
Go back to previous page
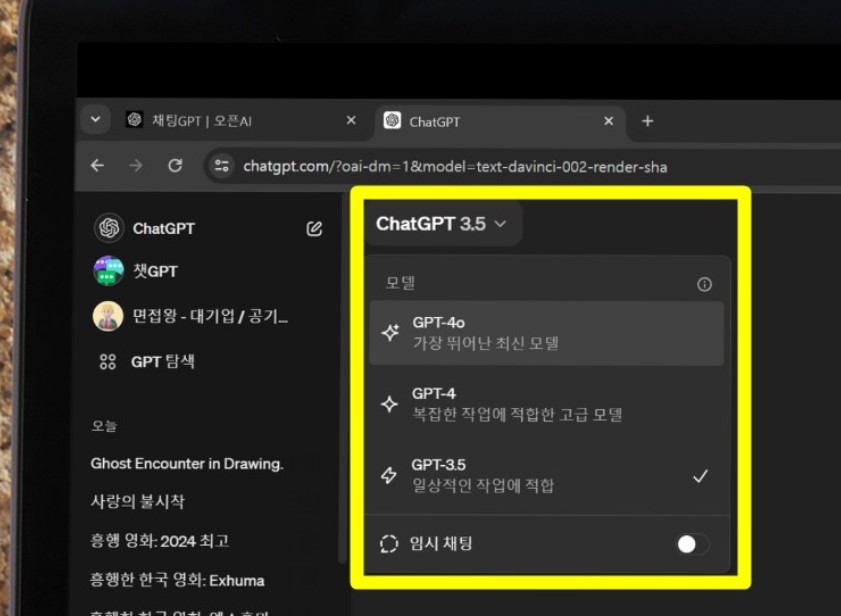97,165
